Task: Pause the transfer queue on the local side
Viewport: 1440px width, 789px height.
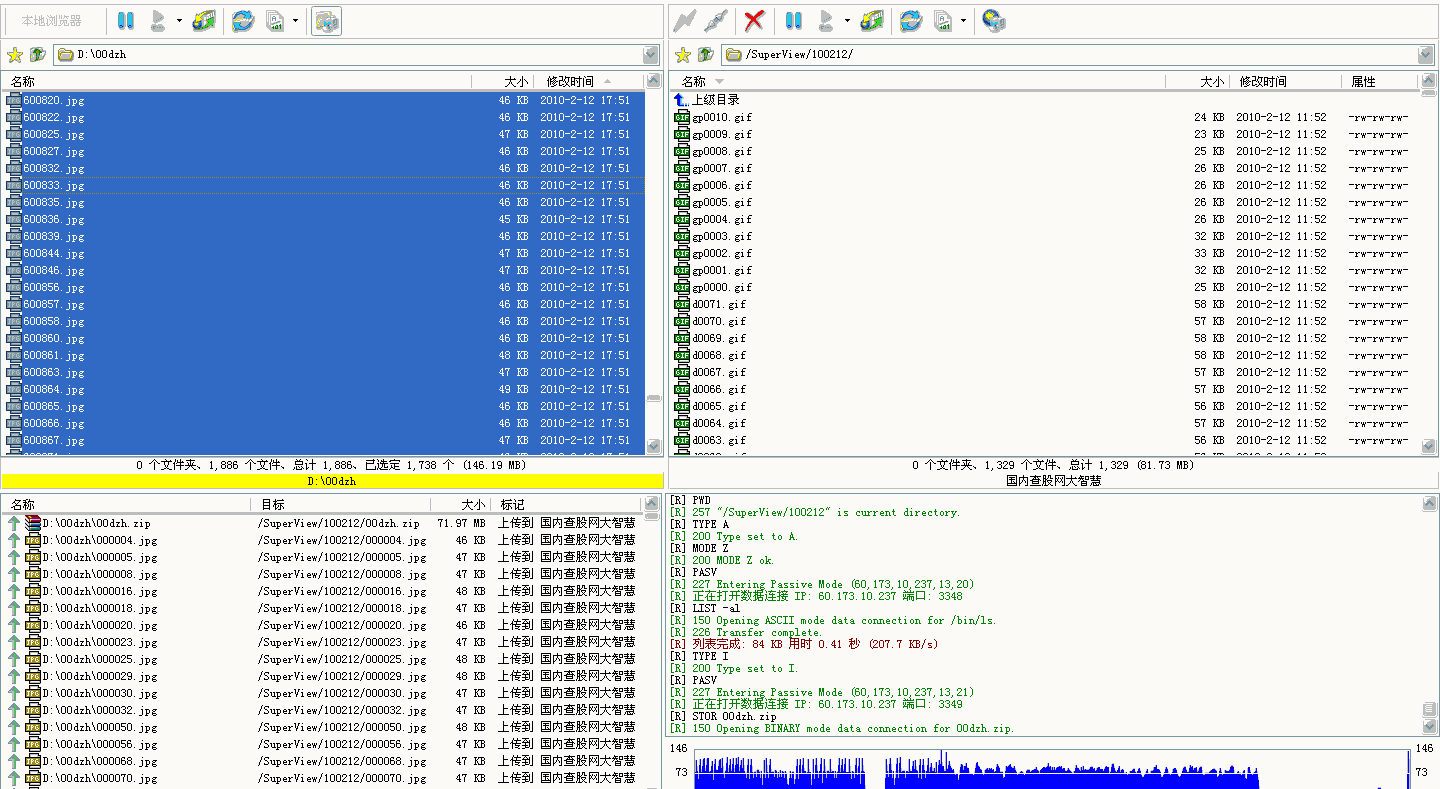Action: (124, 20)
